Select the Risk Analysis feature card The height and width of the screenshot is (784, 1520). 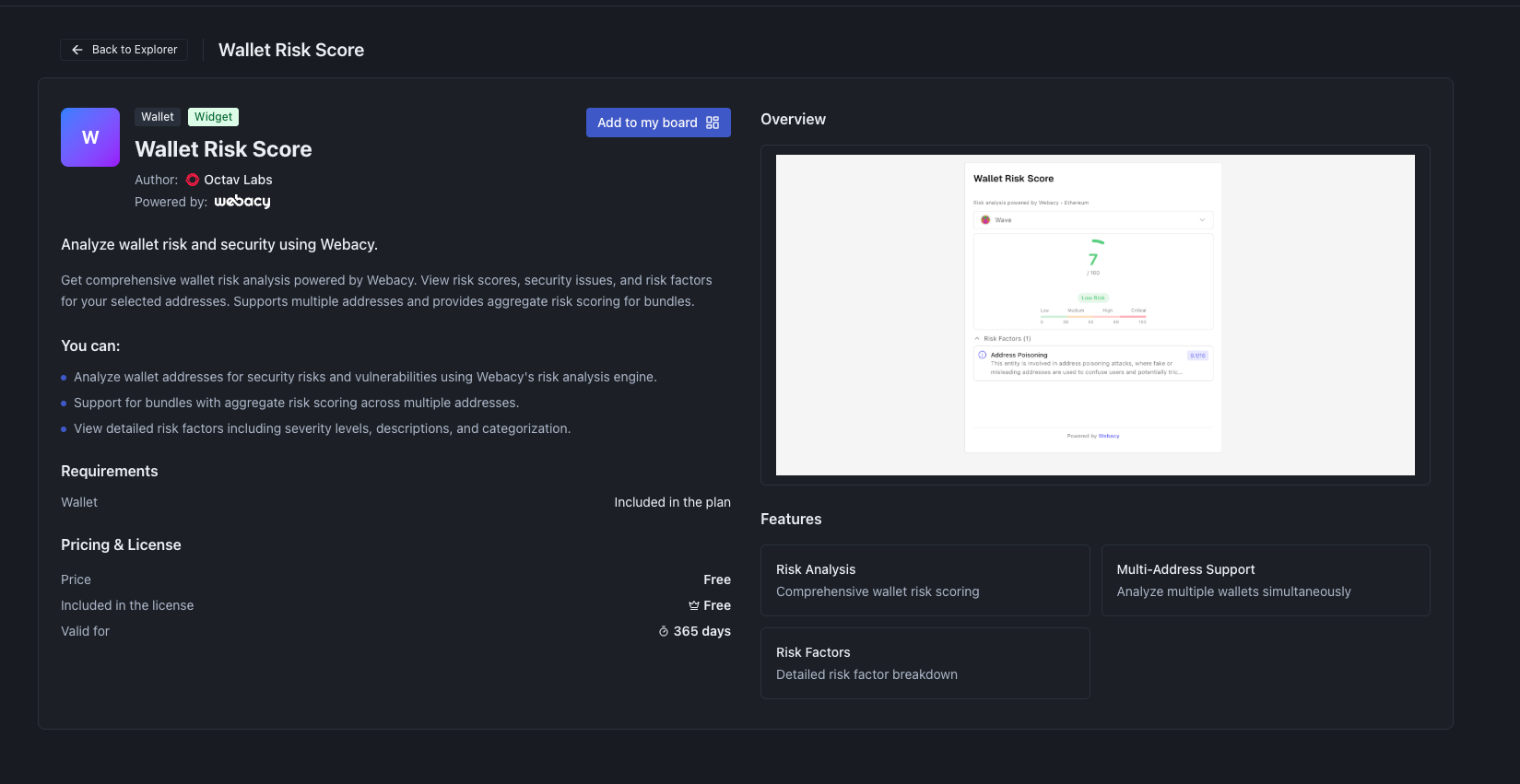925,580
